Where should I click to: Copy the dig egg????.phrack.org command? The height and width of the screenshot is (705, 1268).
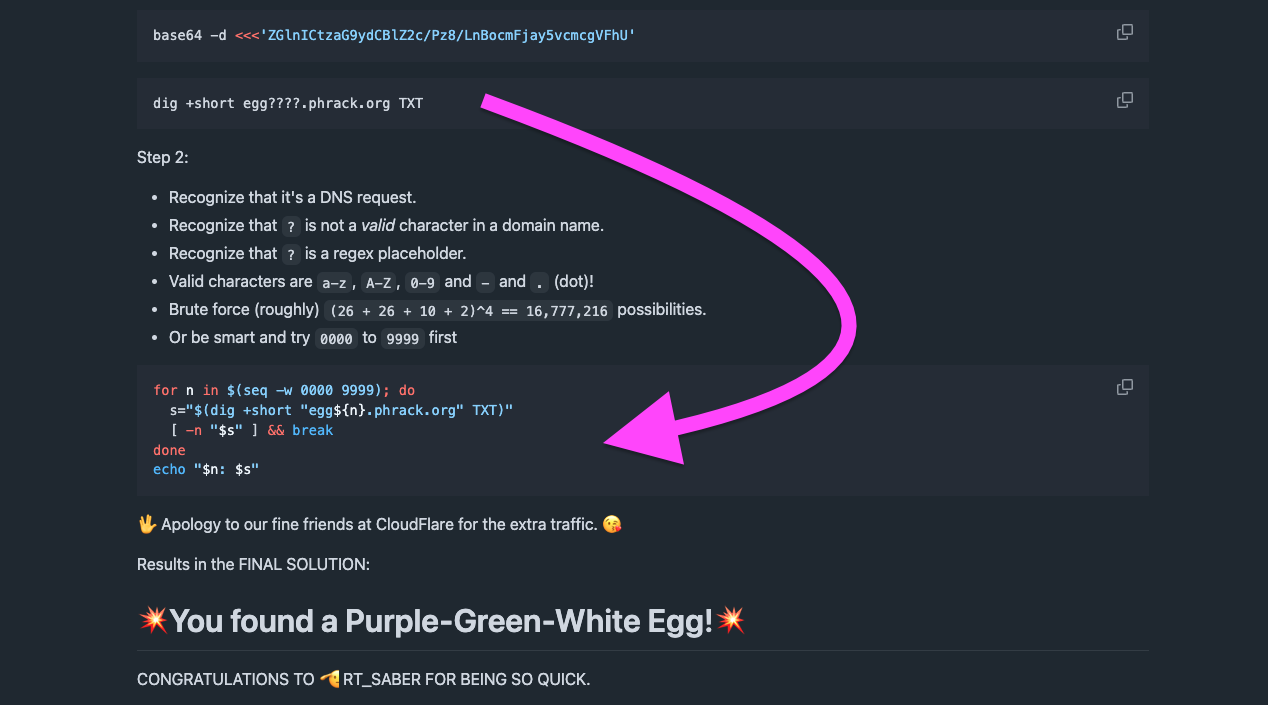point(1125,100)
